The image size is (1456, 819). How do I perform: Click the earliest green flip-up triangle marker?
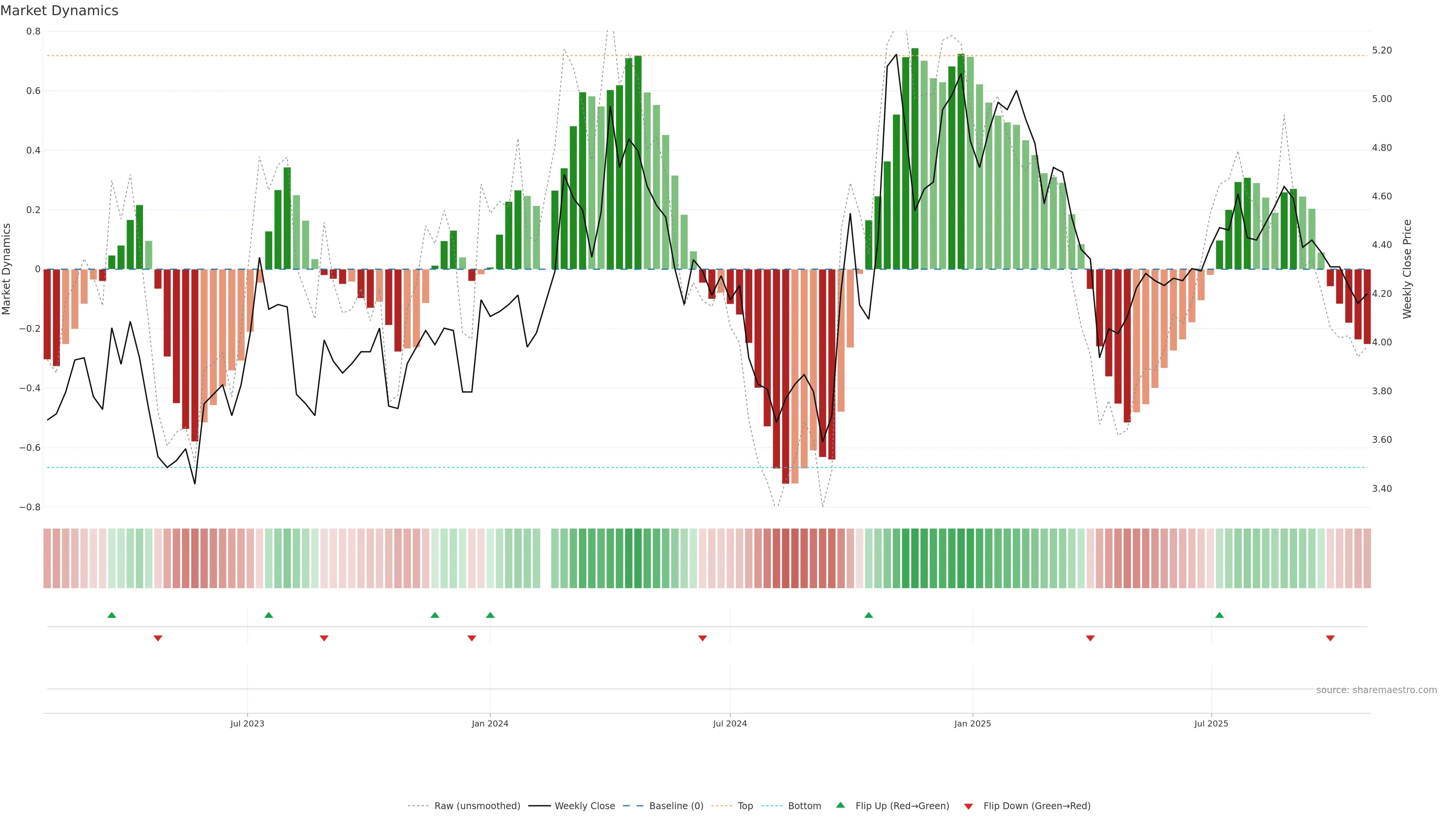[112, 615]
